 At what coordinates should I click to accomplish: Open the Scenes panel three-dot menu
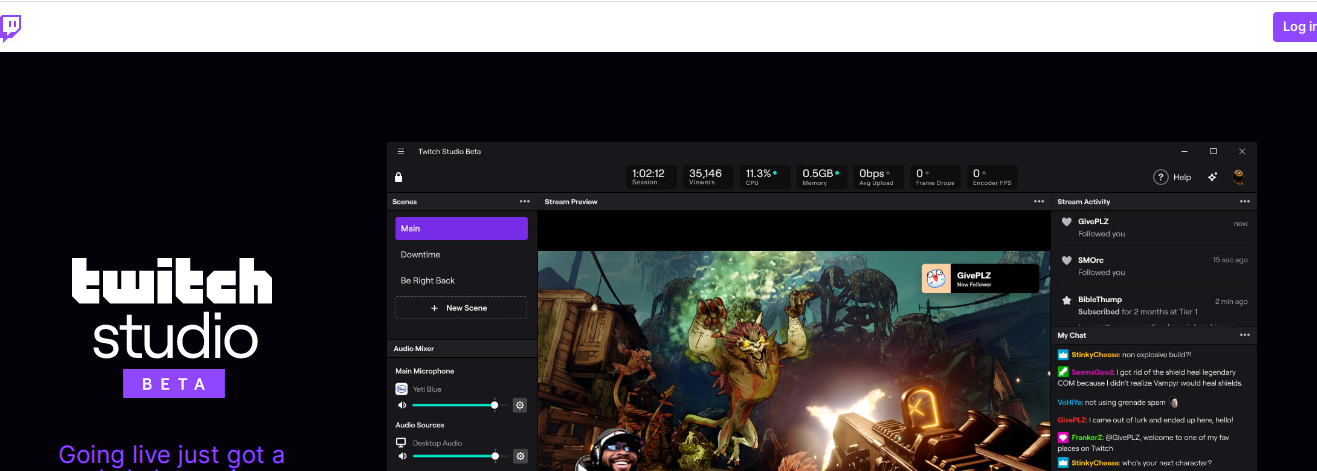click(524, 201)
